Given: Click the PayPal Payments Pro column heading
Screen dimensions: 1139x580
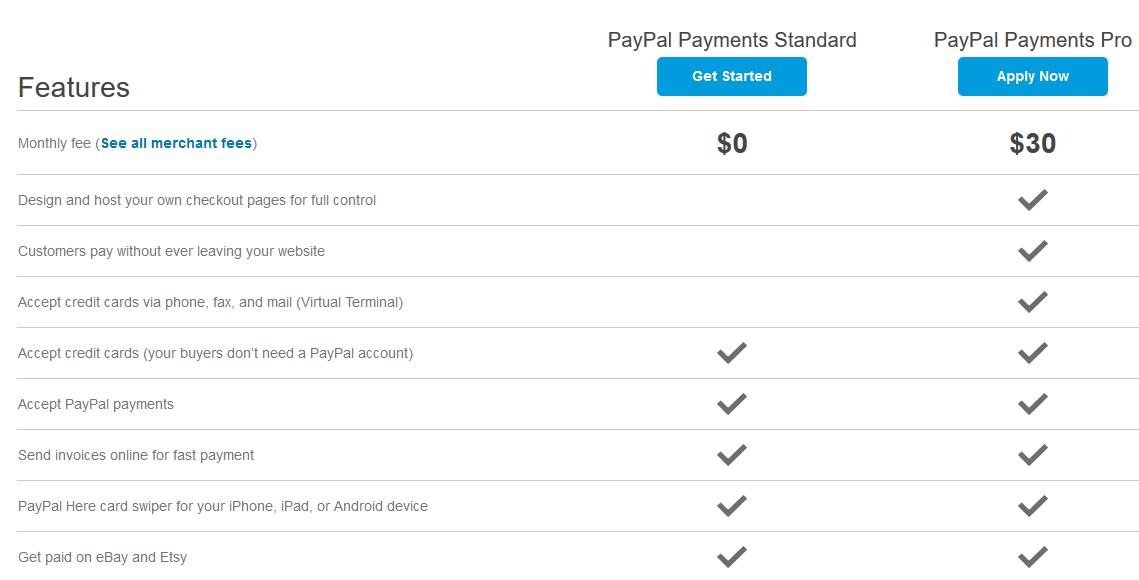Looking at the screenshot, I should click(1032, 40).
